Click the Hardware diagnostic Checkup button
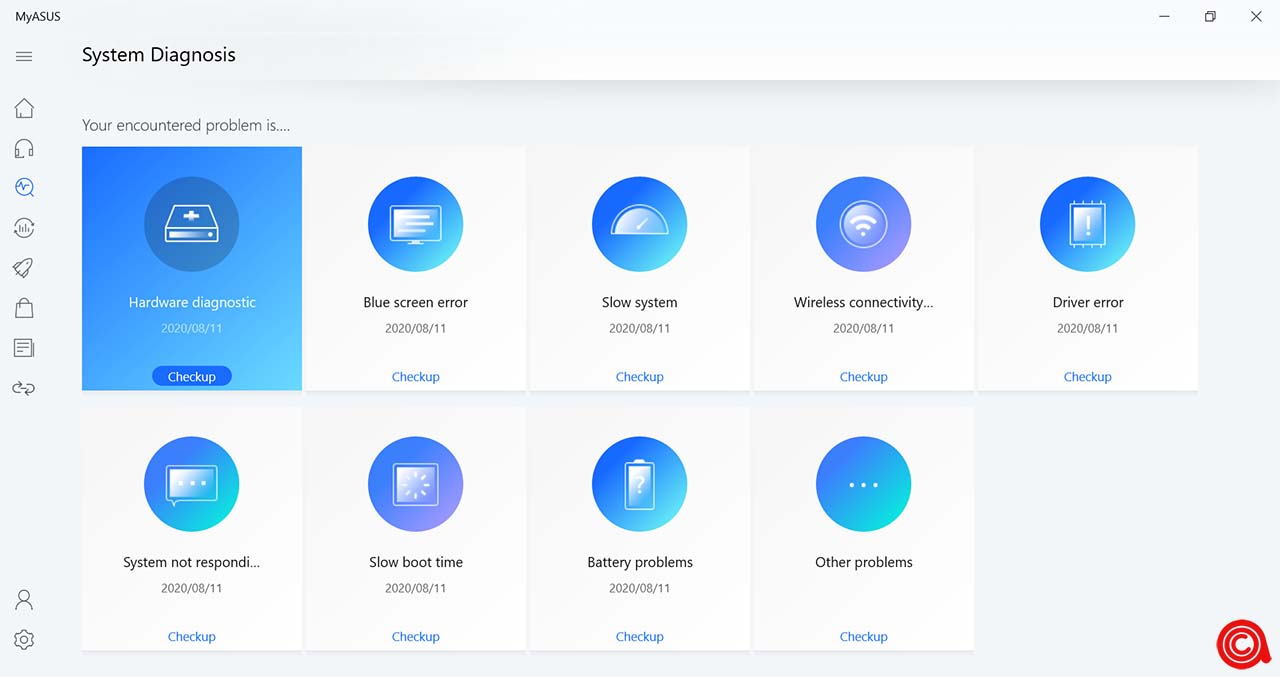The height and width of the screenshot is (677, 1280). pos(191,377)
